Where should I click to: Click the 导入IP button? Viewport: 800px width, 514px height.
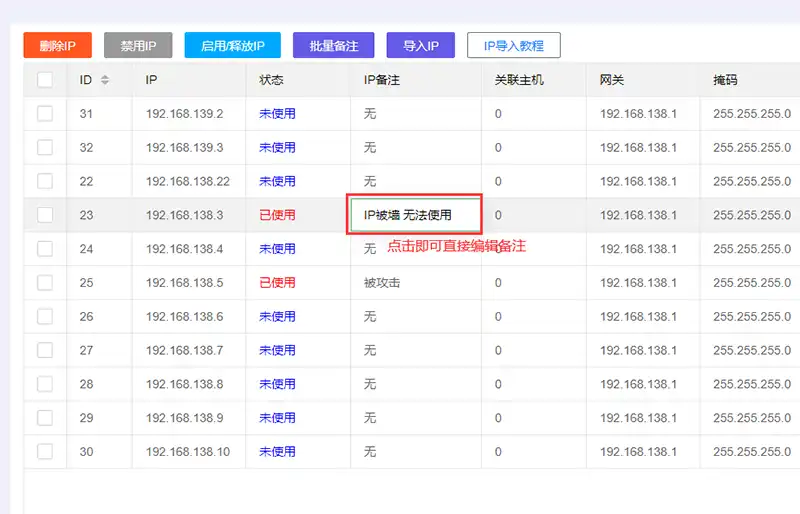[421, 45]
